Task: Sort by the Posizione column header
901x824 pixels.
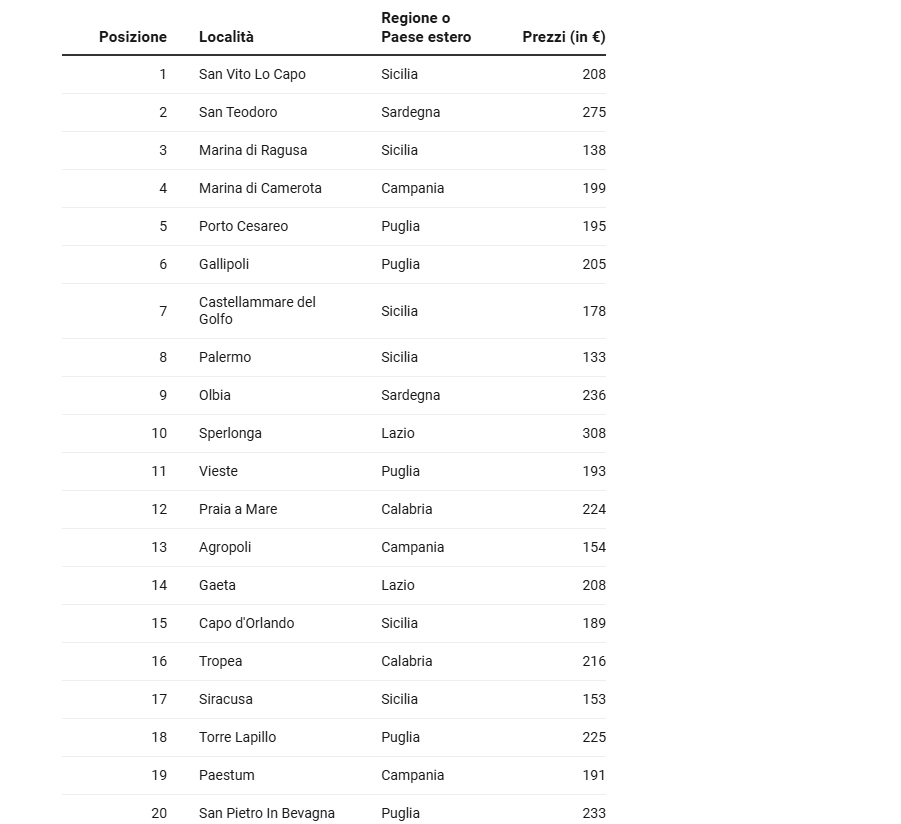Action: pos(133,37)
